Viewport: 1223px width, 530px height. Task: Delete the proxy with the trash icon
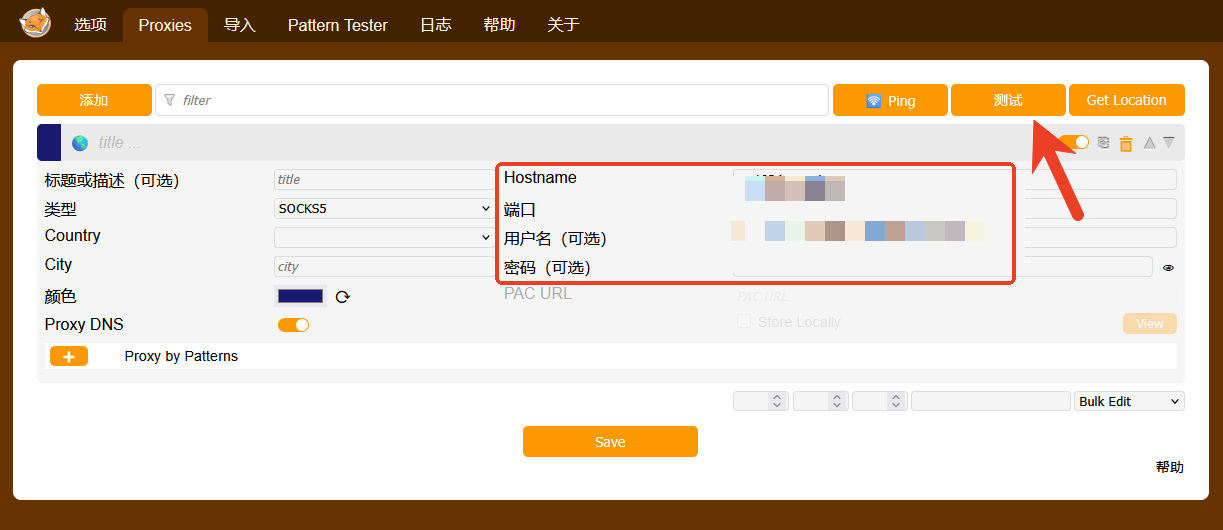[x=1126, y=144]
